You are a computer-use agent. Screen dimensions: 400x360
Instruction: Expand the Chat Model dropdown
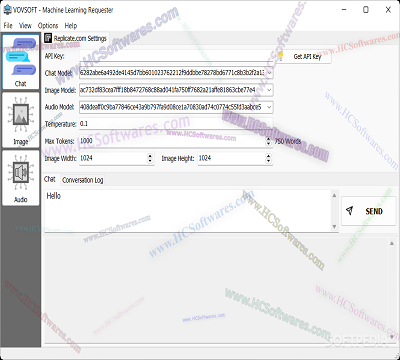point(269,73)
